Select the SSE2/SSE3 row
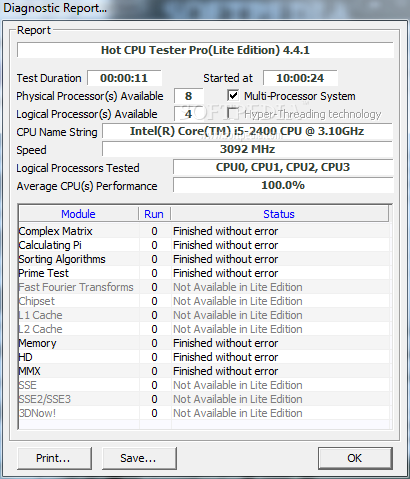Screen dimensions: 410x479 pyautogui.click(x=204, y=399)
